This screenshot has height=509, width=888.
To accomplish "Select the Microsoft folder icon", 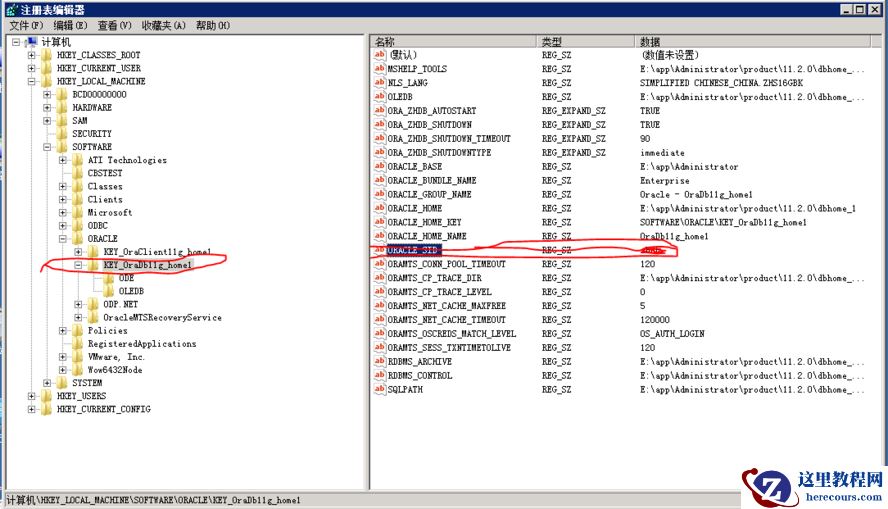I will click(x=78, y=212).
